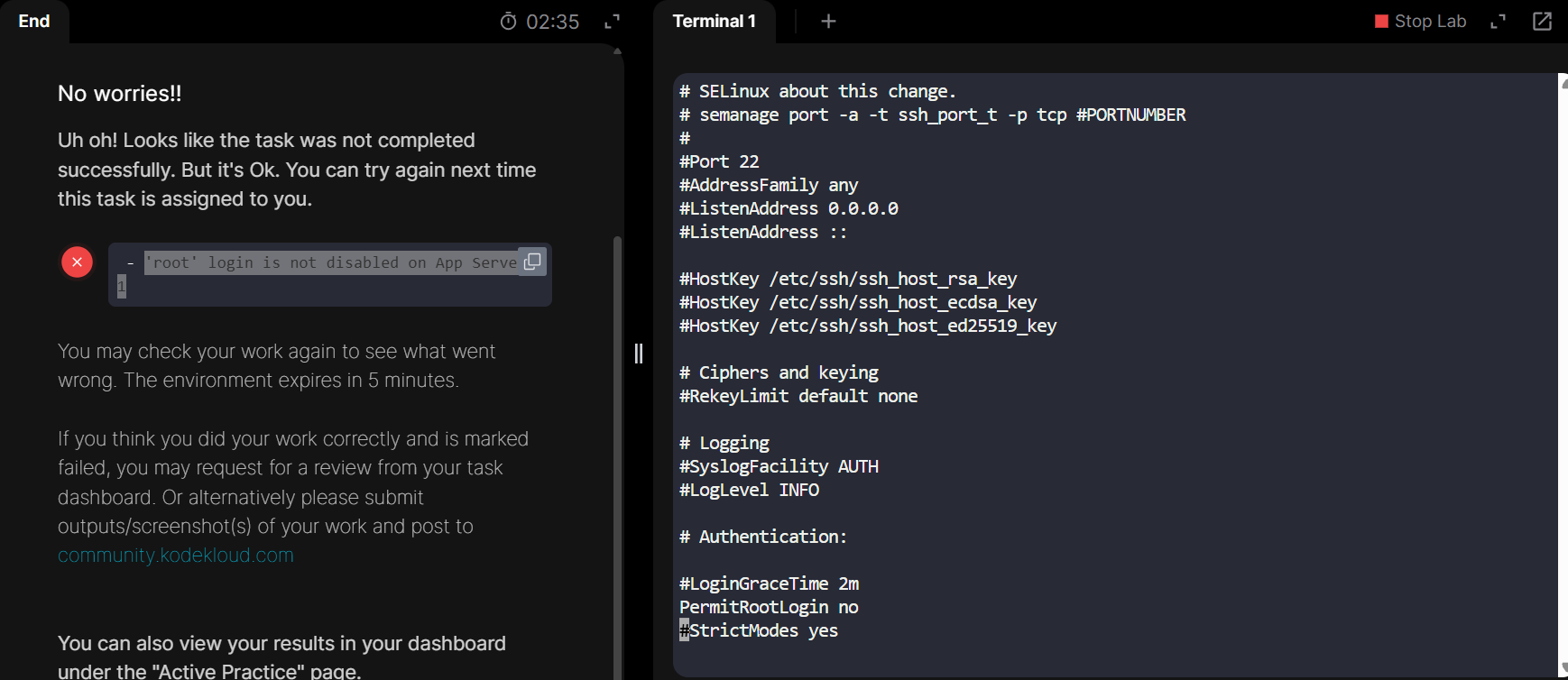Open terminal in a new window
Screen dimensions: 1568x680
(x=1543, y=22)
